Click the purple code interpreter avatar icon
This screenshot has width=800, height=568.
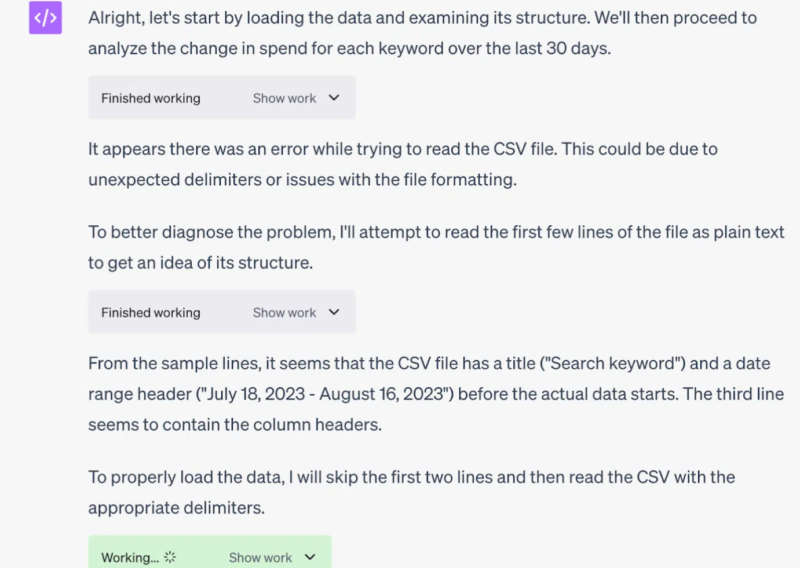(x=46, y=18)
